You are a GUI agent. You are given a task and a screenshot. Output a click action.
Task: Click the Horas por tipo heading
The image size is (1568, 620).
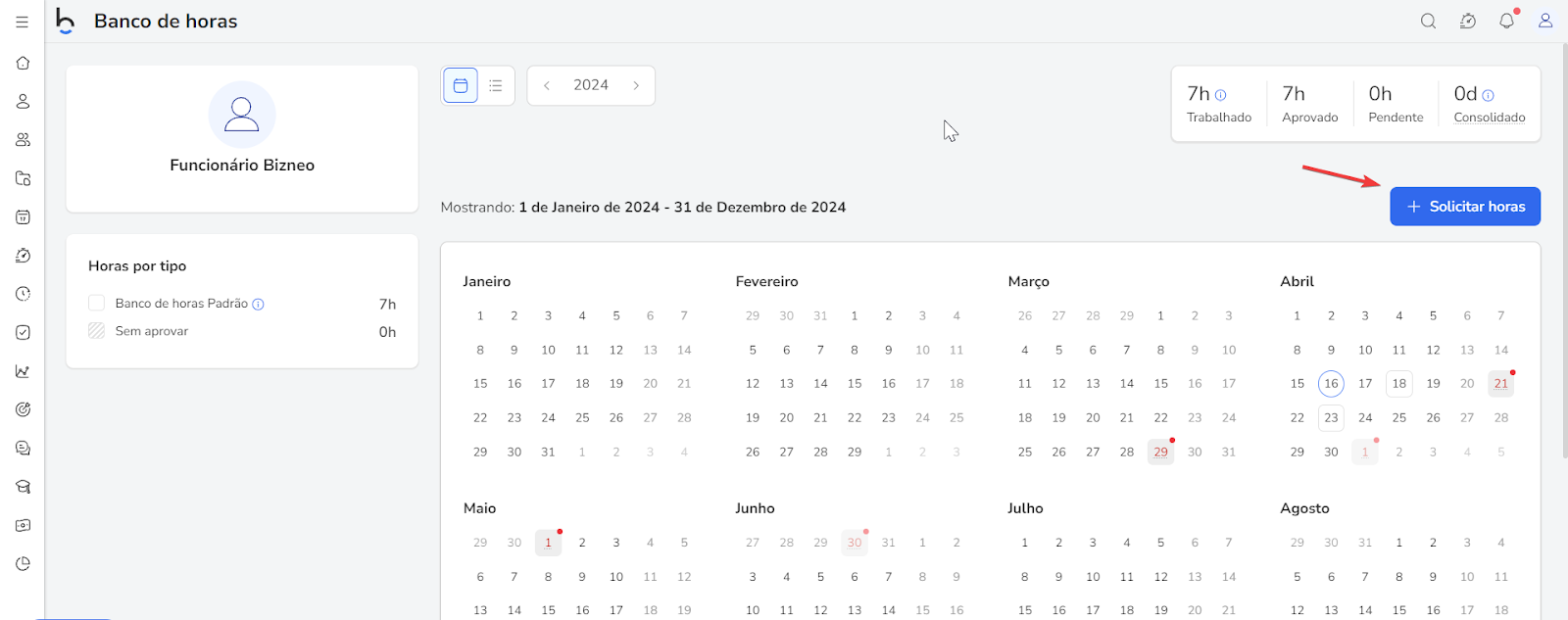(137, 266)
